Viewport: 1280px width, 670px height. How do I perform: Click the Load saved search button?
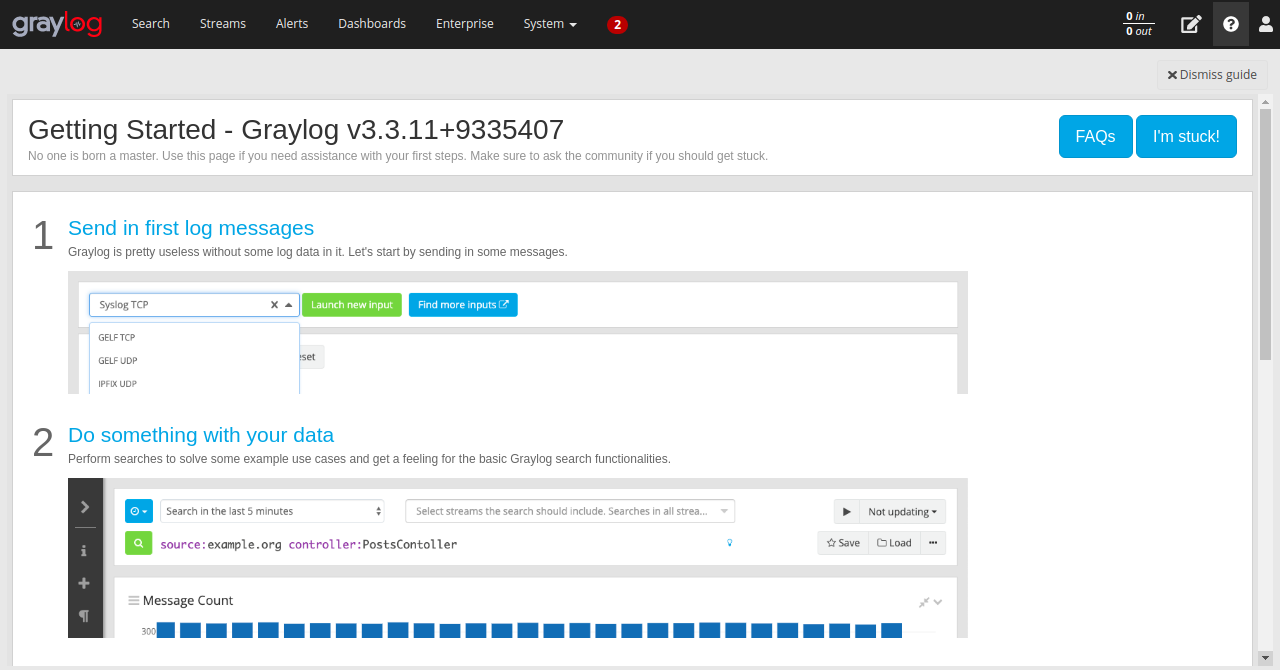pyautogui.click(x=894, y=543)
